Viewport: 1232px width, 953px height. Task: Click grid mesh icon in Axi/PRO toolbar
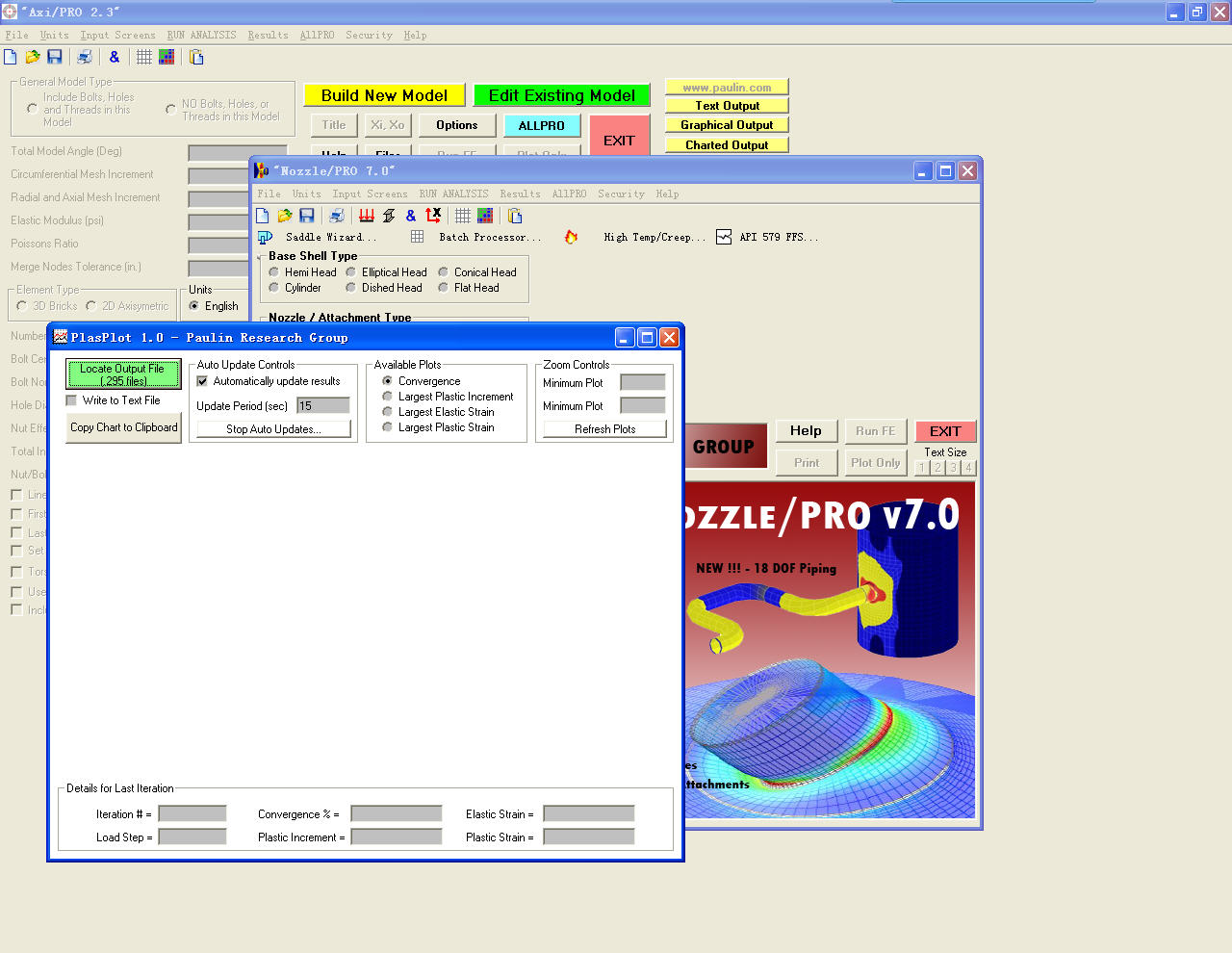[x=143, y=57]
